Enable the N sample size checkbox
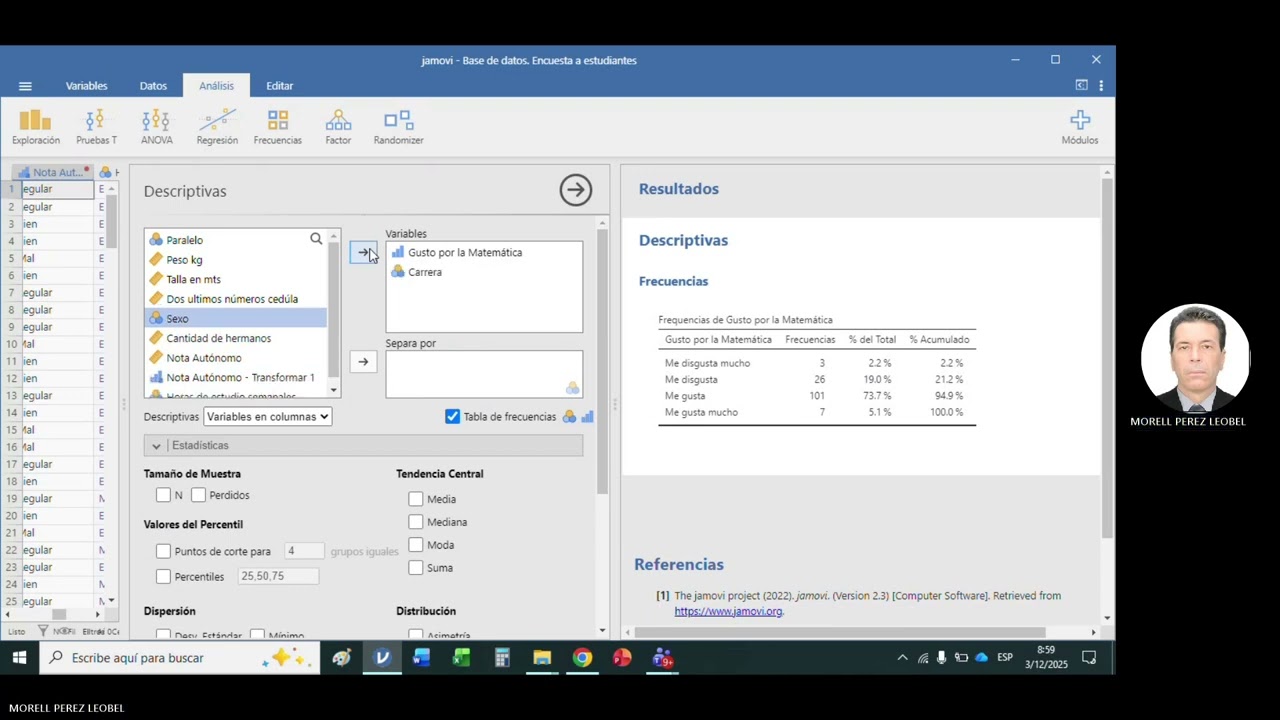The width and height of the screenshot is (1280, 720). pos(164,495)
